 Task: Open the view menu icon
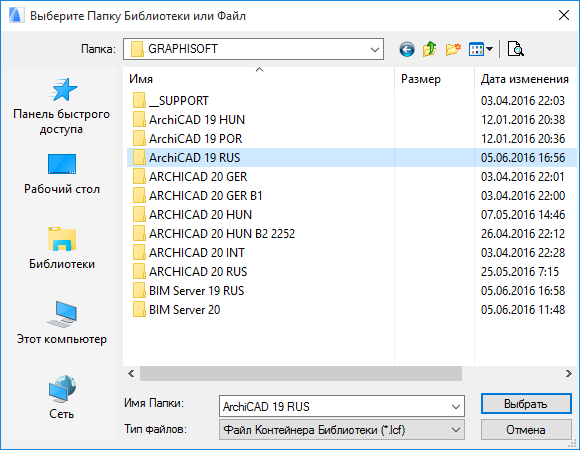click(476, 49)
